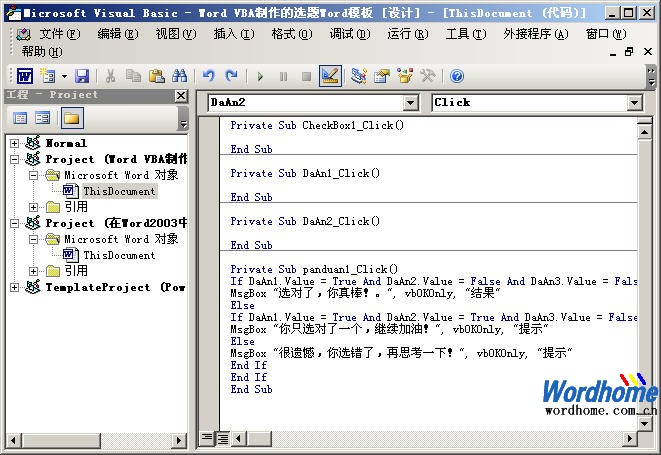Open the Insert object dropdown arrow in toolbar
The height and width of the screenshot is (455, 661).
pos(64,76)
